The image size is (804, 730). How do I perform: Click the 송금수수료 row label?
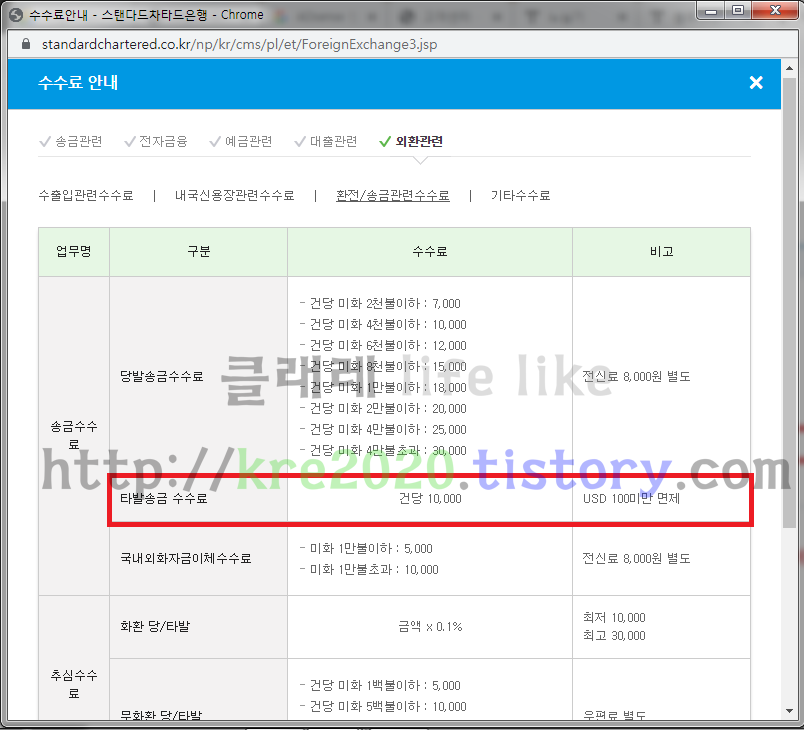[x=74, y=435]
